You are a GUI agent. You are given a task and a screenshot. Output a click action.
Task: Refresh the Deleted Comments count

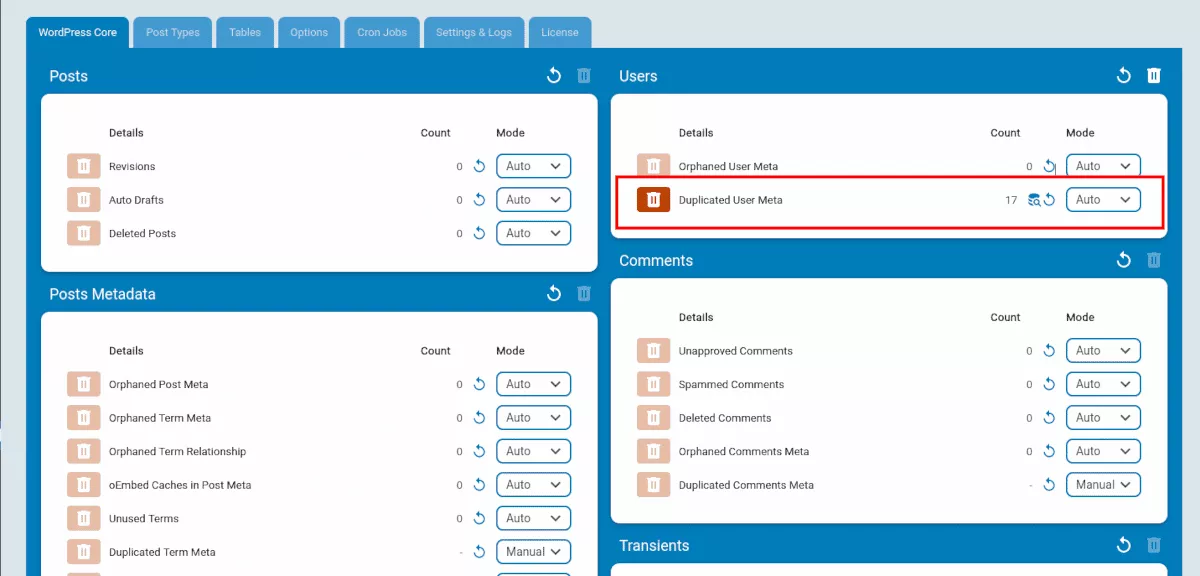pyautogui.click(x=1049, y=418)
